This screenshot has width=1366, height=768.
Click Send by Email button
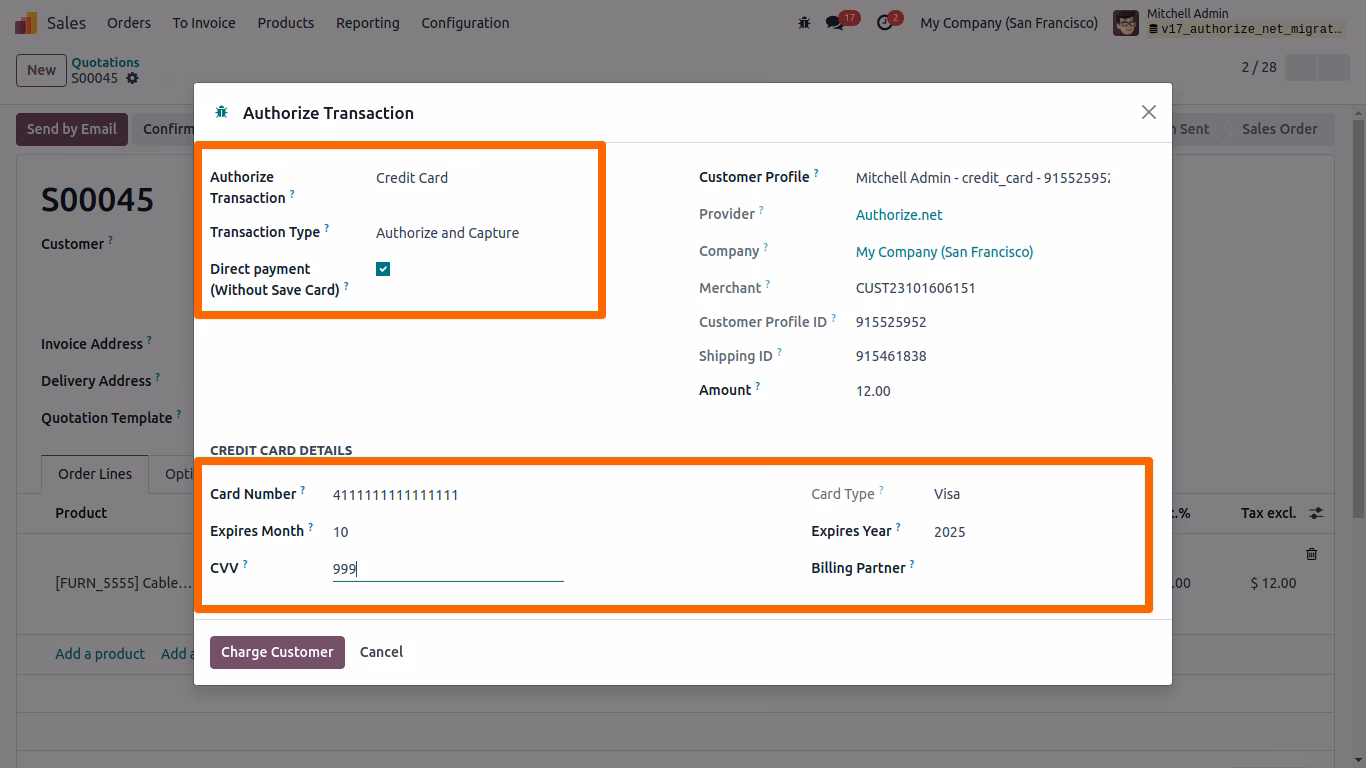[72, 129]
